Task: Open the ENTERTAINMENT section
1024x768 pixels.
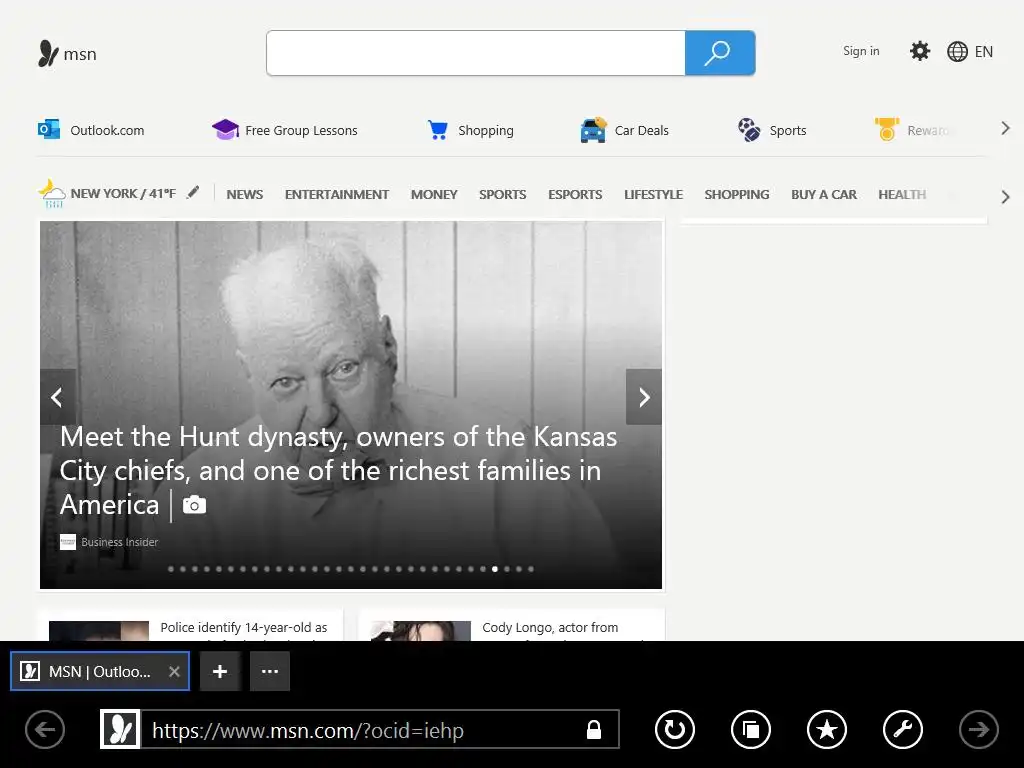Action: tap(337, 195)
